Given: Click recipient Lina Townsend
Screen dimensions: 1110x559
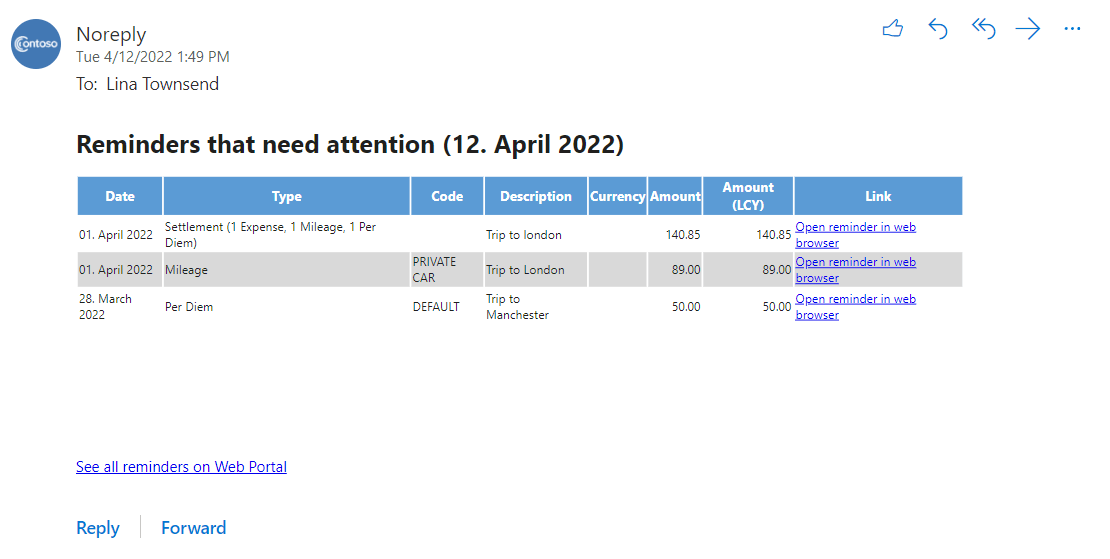Looking at the screenshot, I should [162, 84].
